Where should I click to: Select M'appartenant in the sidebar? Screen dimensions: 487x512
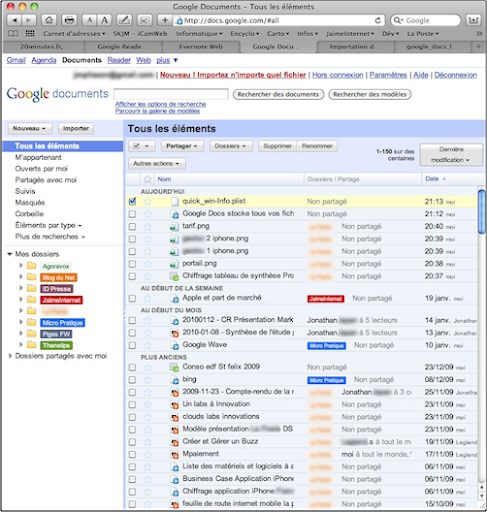pyautogui.click(x=38, y=157)
